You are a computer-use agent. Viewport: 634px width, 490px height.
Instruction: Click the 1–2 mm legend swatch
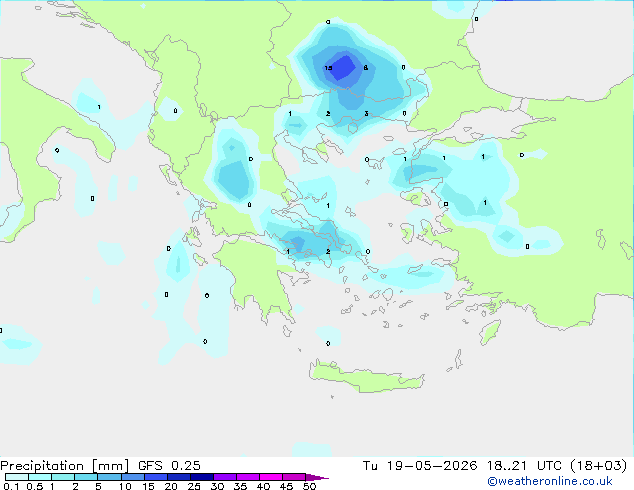pos(63,477)
